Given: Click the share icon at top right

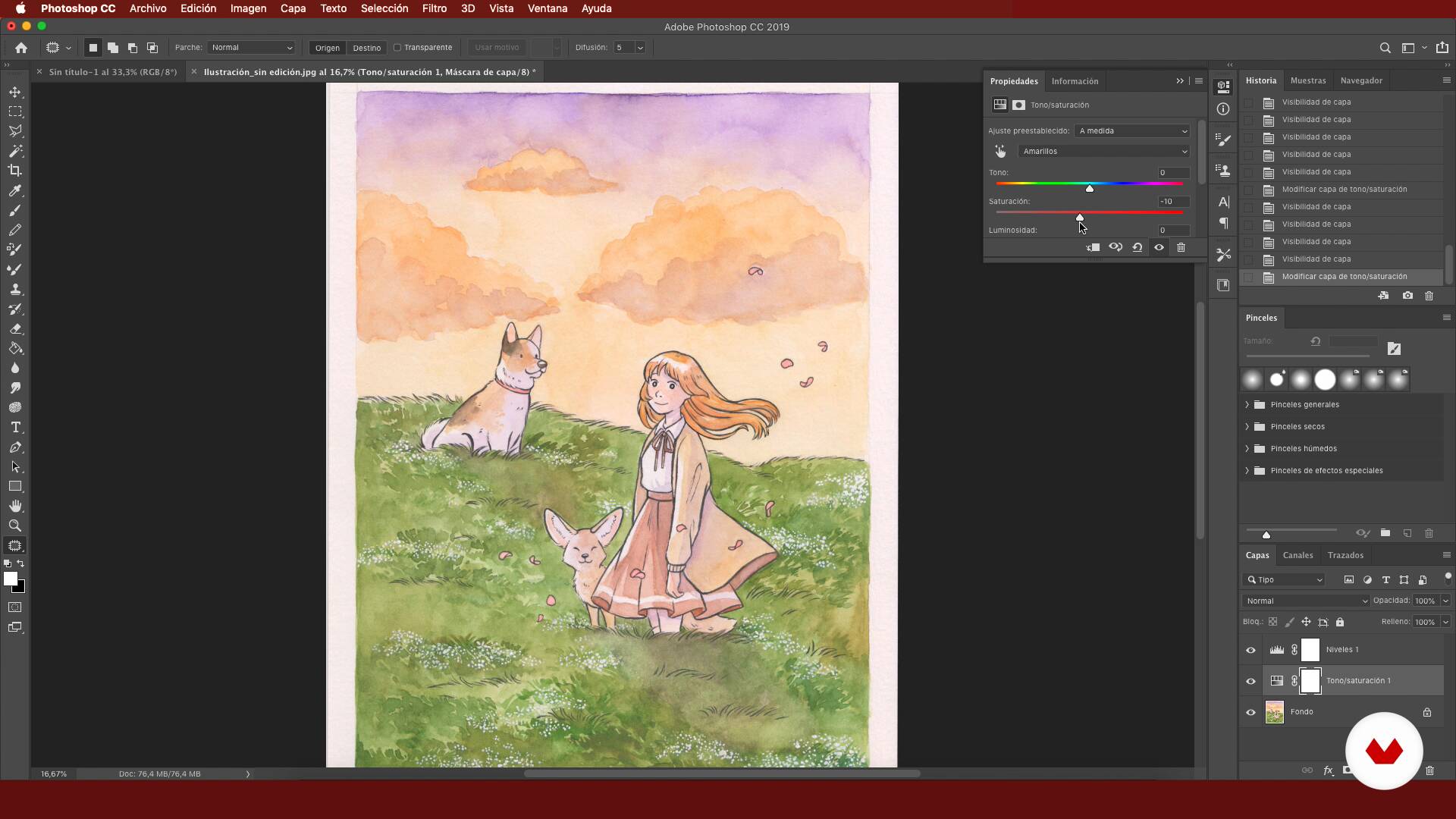Looking at the screenshot, I should (1442, 47).
